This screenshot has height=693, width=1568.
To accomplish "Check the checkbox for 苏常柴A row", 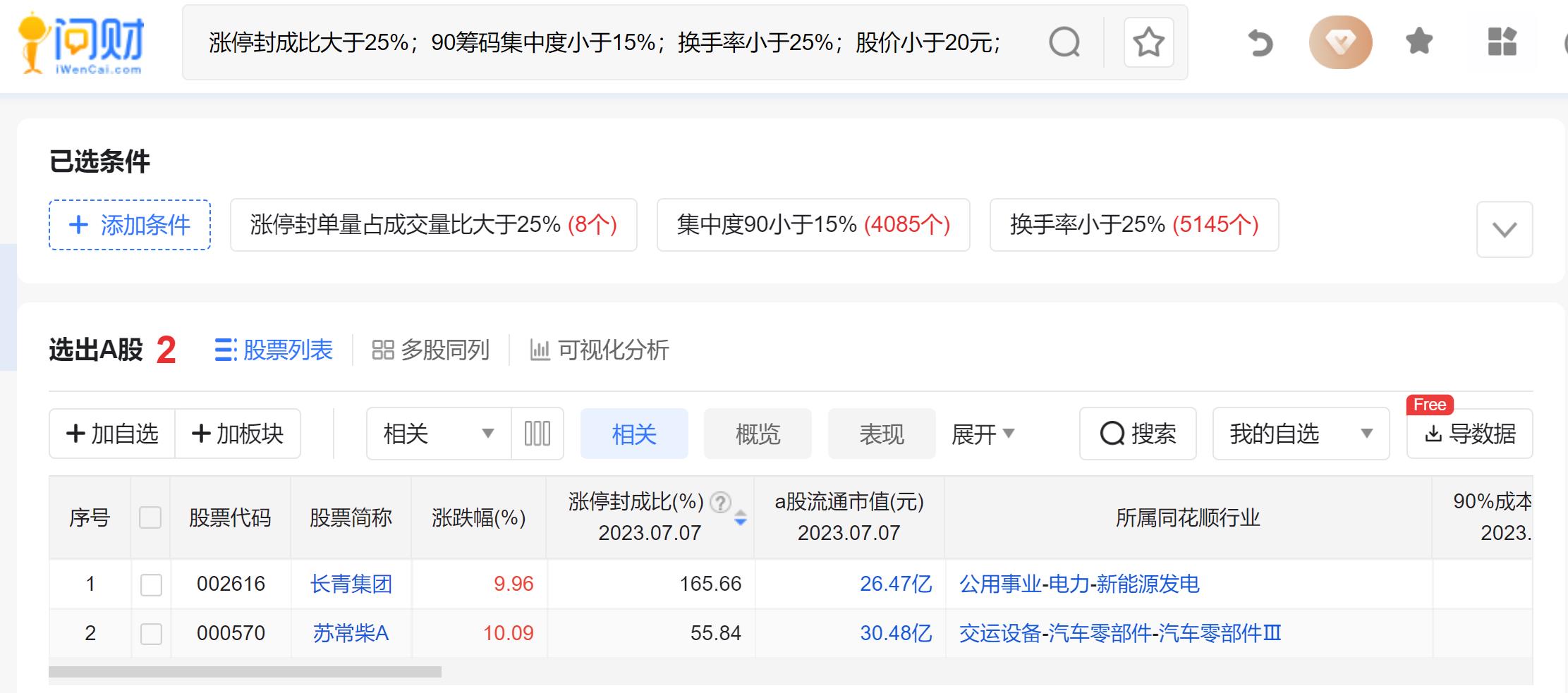I will pos(150,634).
